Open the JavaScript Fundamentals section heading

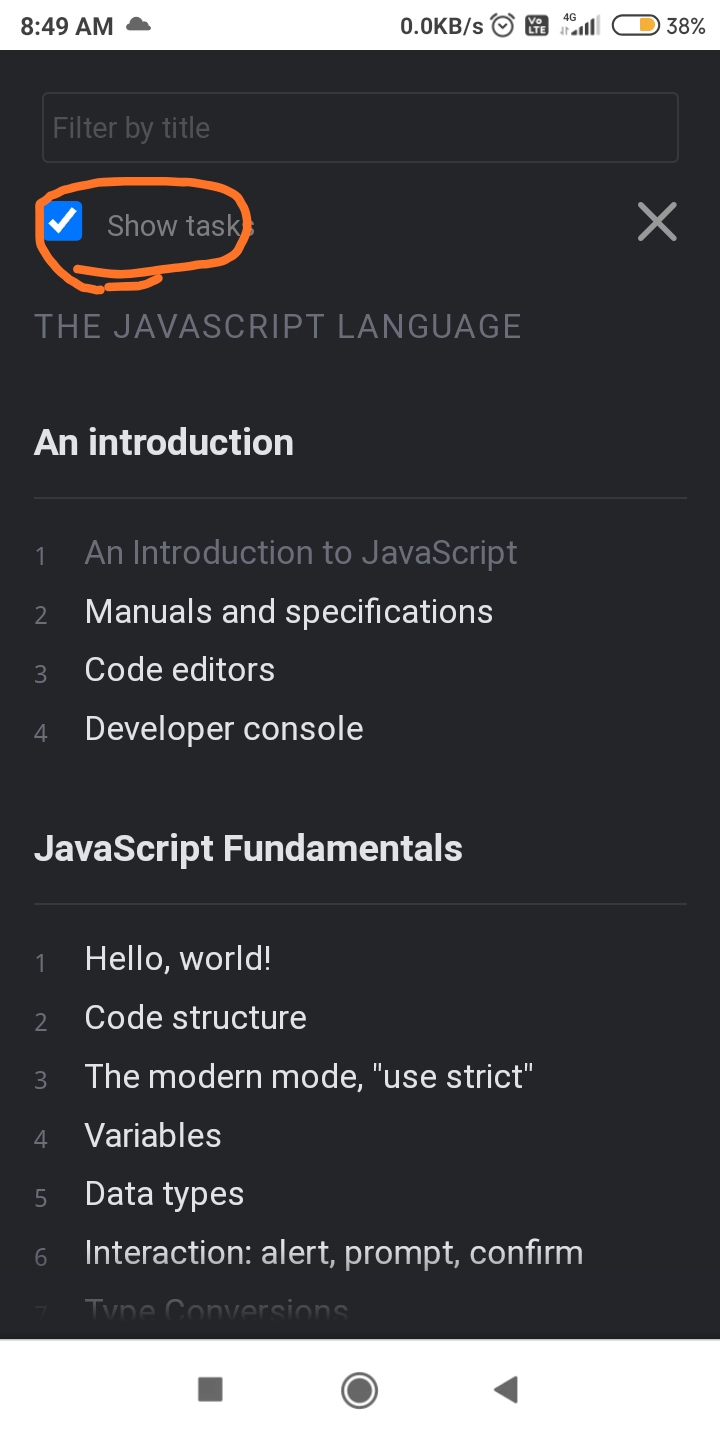[x=248, y=848]
